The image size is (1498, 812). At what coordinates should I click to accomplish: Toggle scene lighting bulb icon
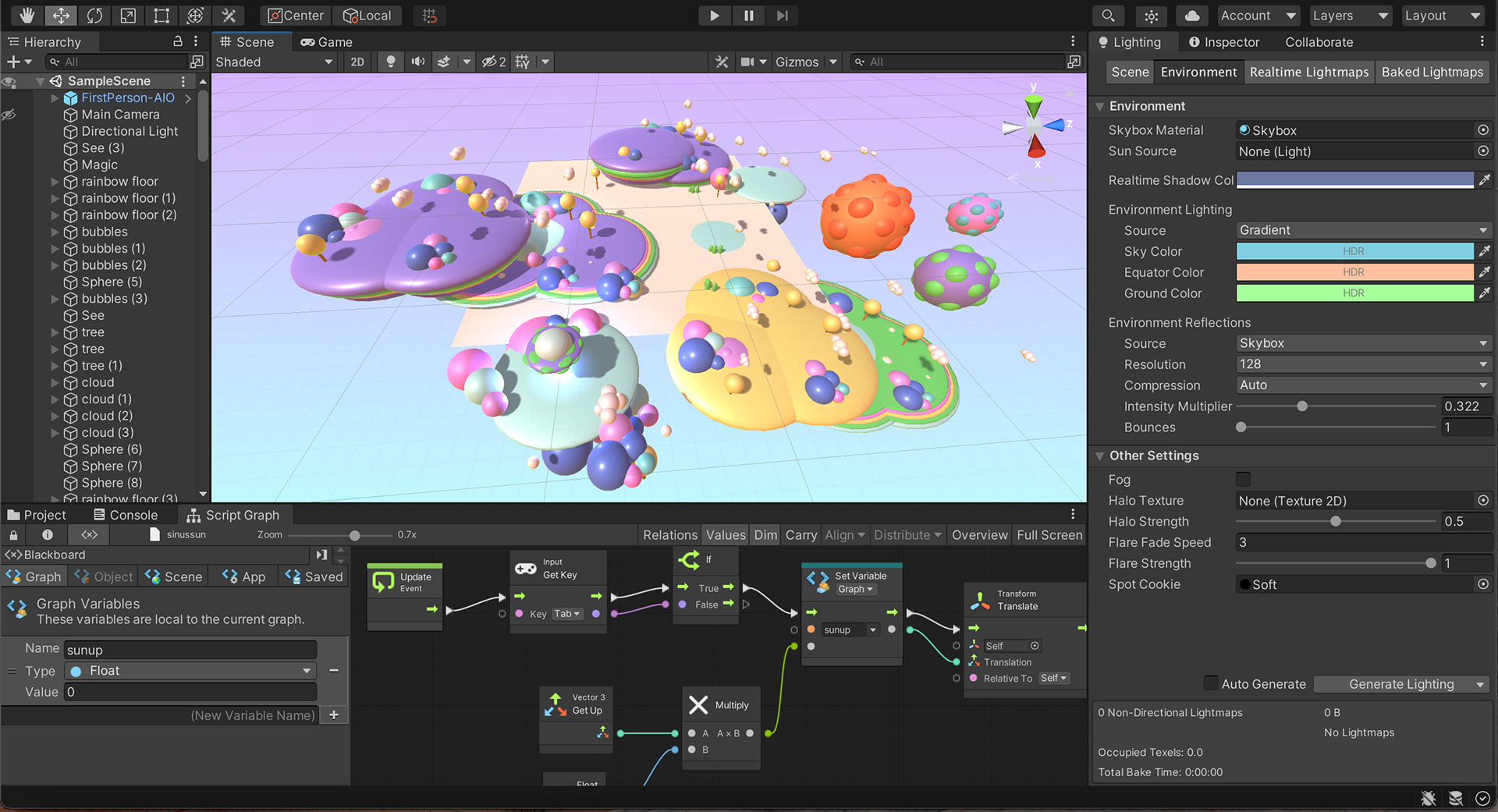[x=391, y=62]
